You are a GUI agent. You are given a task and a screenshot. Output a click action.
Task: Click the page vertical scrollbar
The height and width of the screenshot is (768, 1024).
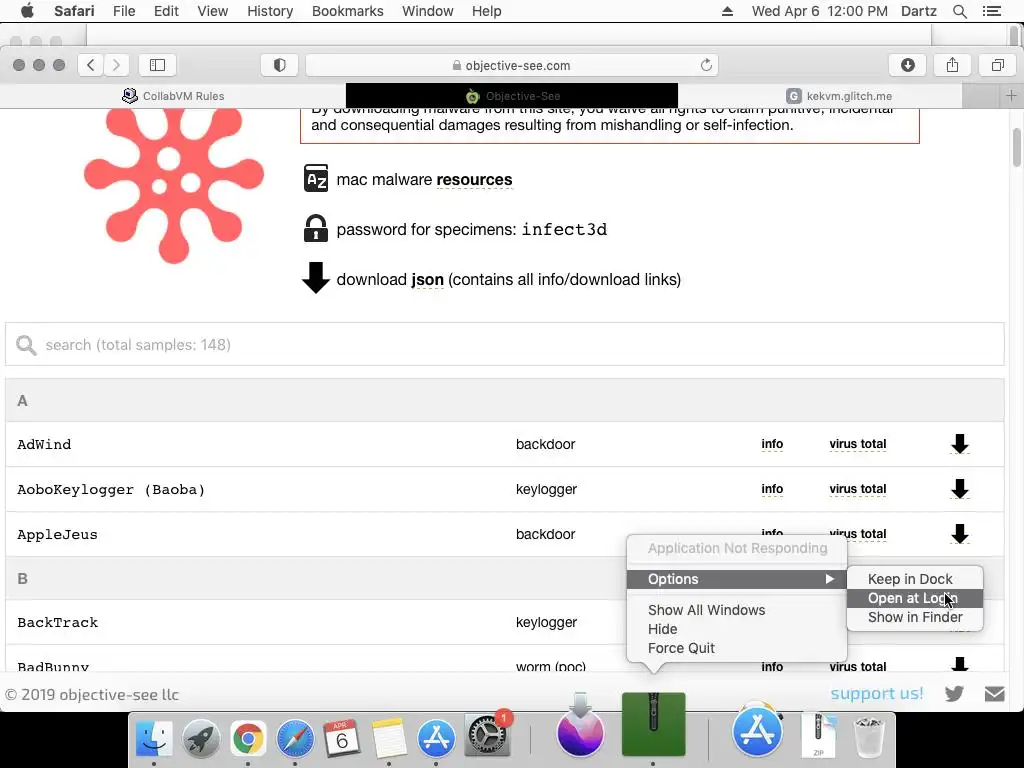1016,148
